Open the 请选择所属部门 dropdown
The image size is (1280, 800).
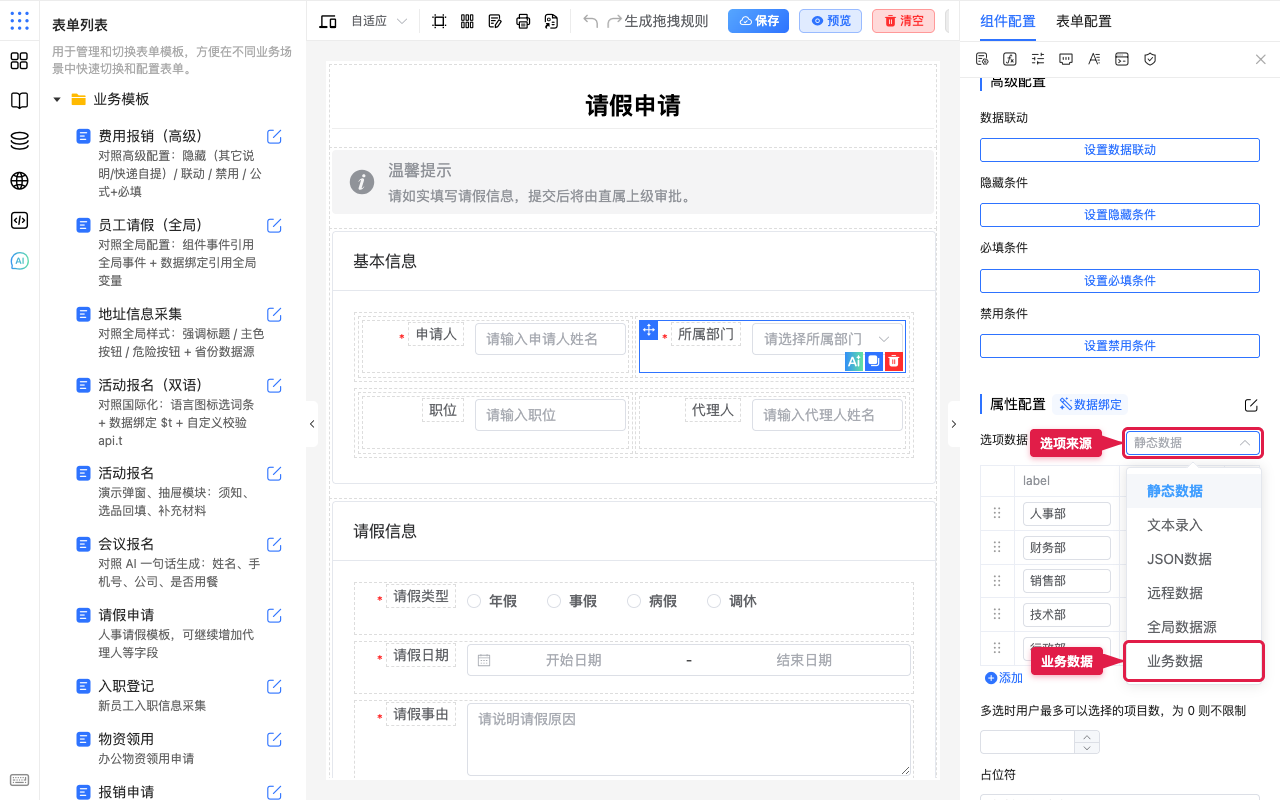click(x=827, y=339)
